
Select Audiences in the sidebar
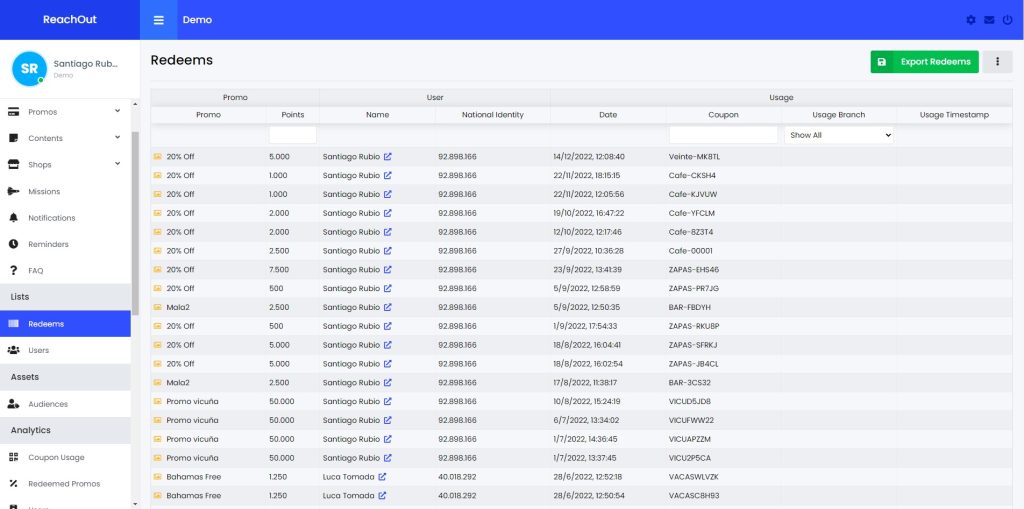[48, 404]
